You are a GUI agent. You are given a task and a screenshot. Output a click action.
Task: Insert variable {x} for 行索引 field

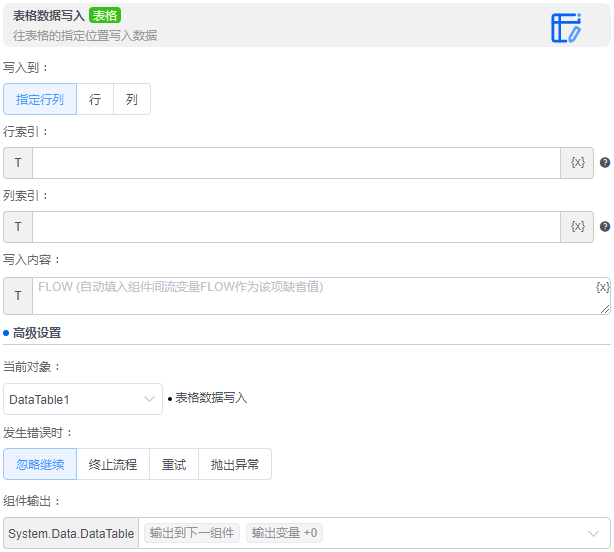[x=577, y=162]
